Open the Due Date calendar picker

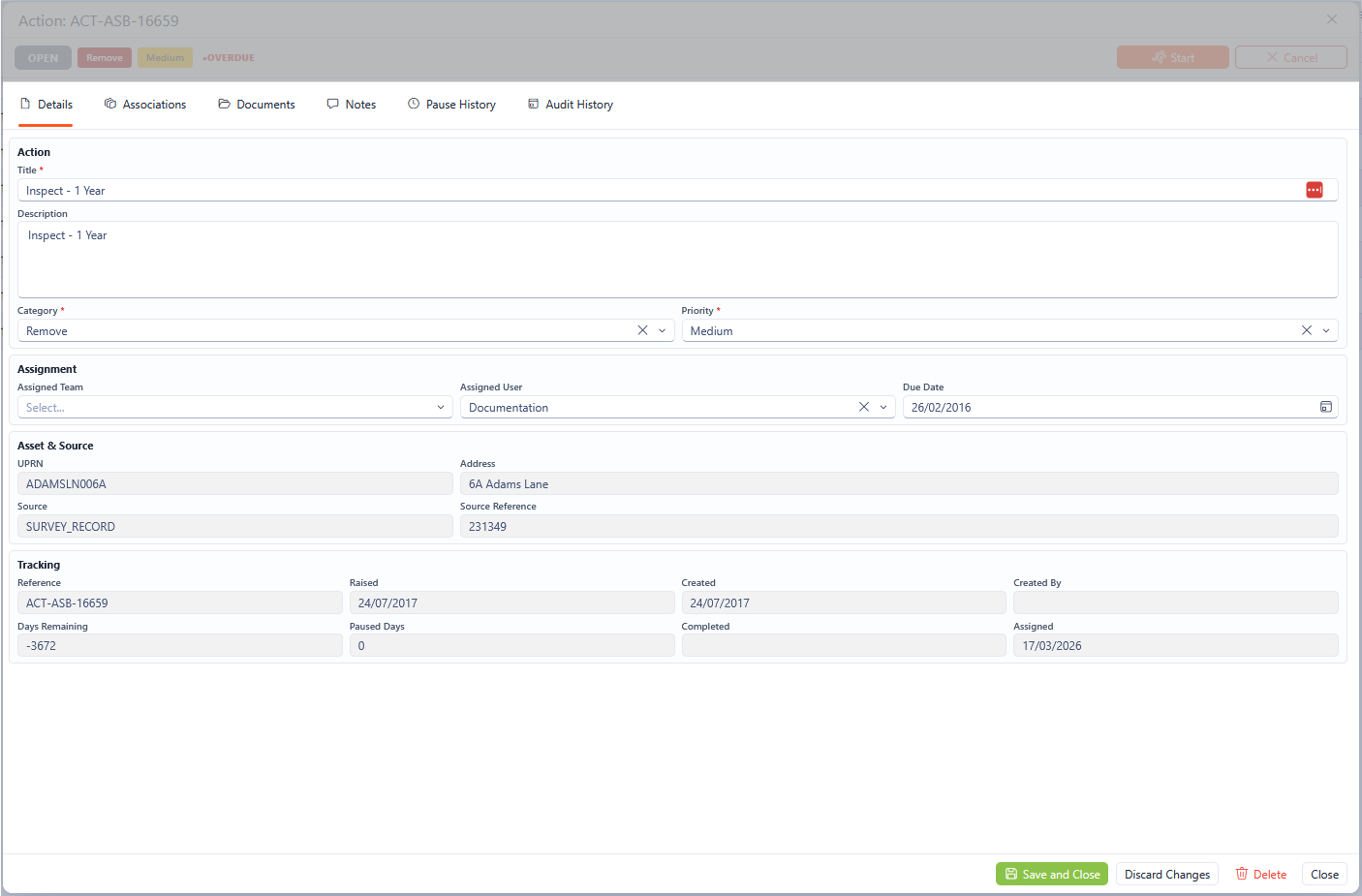click(1325, 407)
